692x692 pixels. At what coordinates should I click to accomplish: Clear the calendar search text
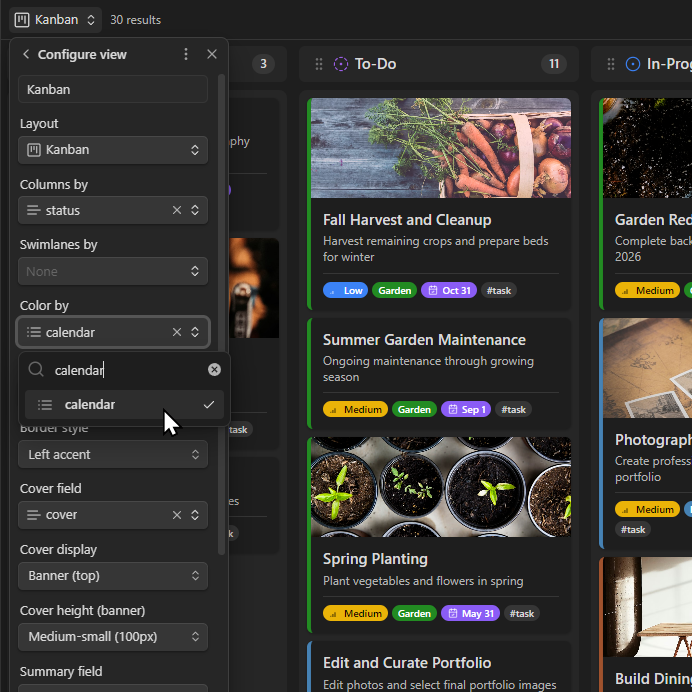pyautogui.click(x=214, y=370)
